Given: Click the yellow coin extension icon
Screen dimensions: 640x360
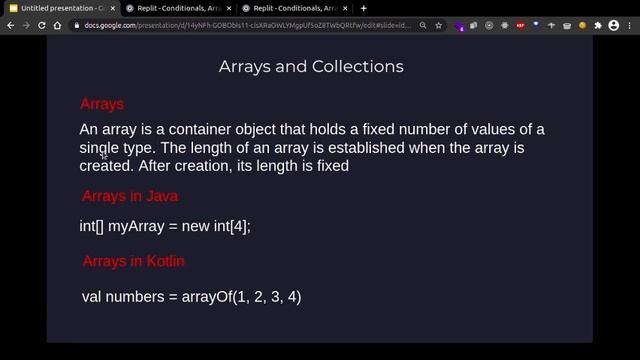Looking at the screenshot, I should tap(582, 25).
